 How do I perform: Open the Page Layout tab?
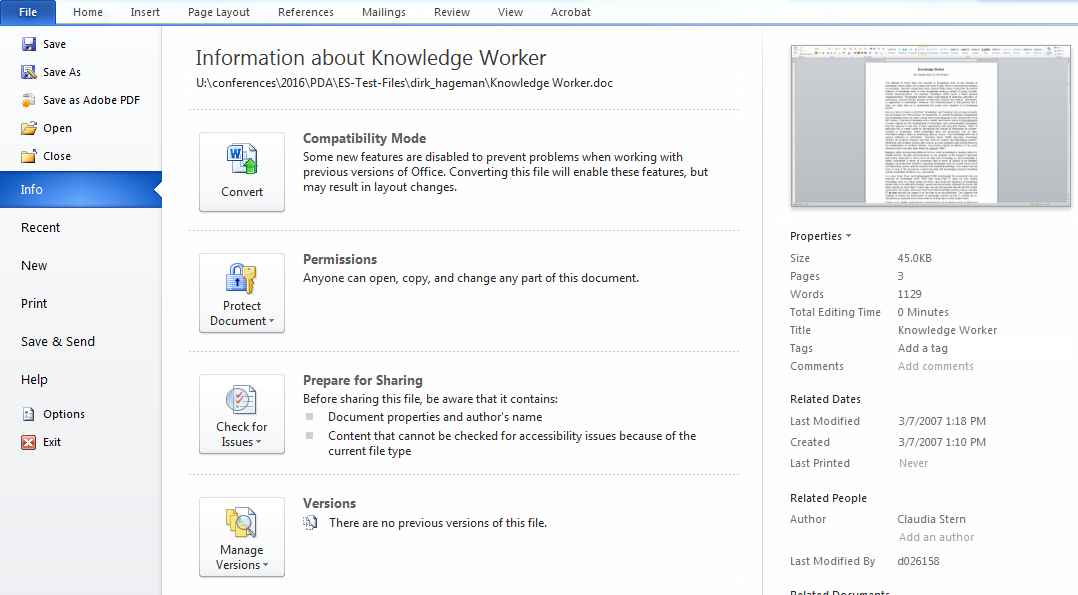coord(219,12)
